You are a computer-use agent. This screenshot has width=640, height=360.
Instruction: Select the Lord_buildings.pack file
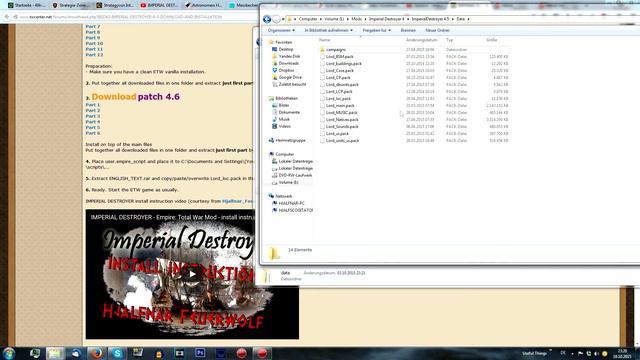click(344, 64)
